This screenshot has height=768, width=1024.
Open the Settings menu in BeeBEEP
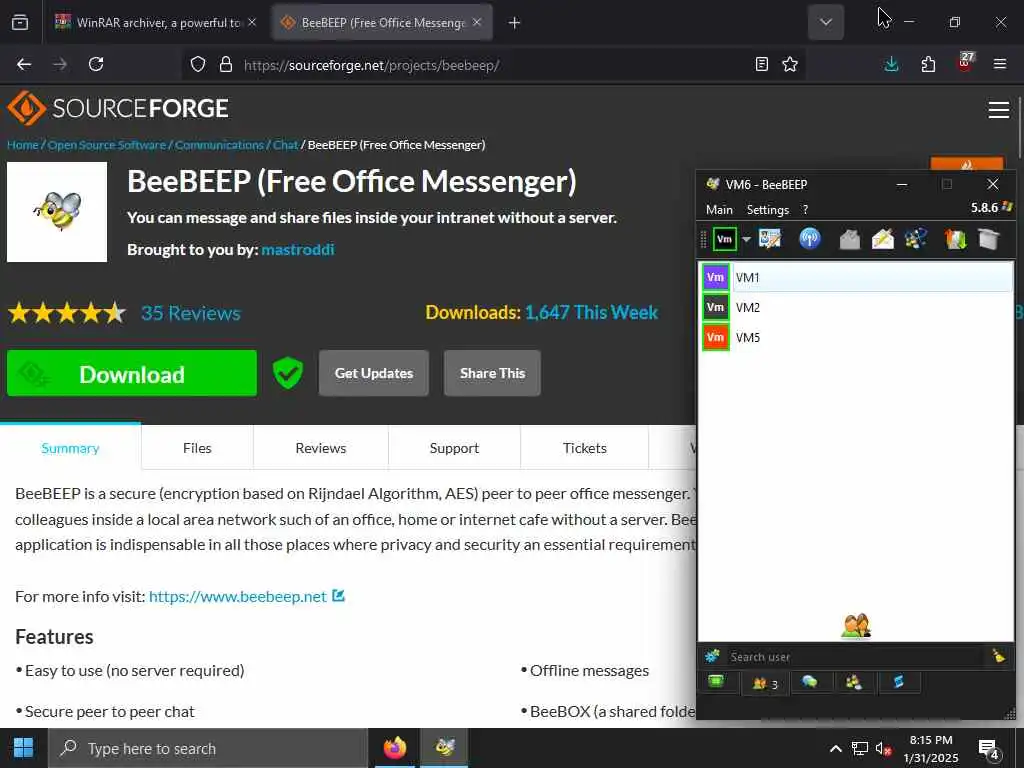tap(767, 210)
